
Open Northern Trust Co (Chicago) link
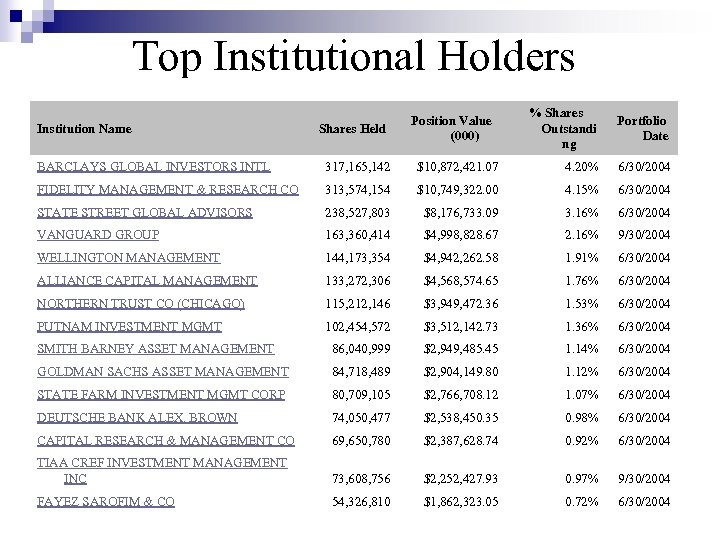click(140, 303)
